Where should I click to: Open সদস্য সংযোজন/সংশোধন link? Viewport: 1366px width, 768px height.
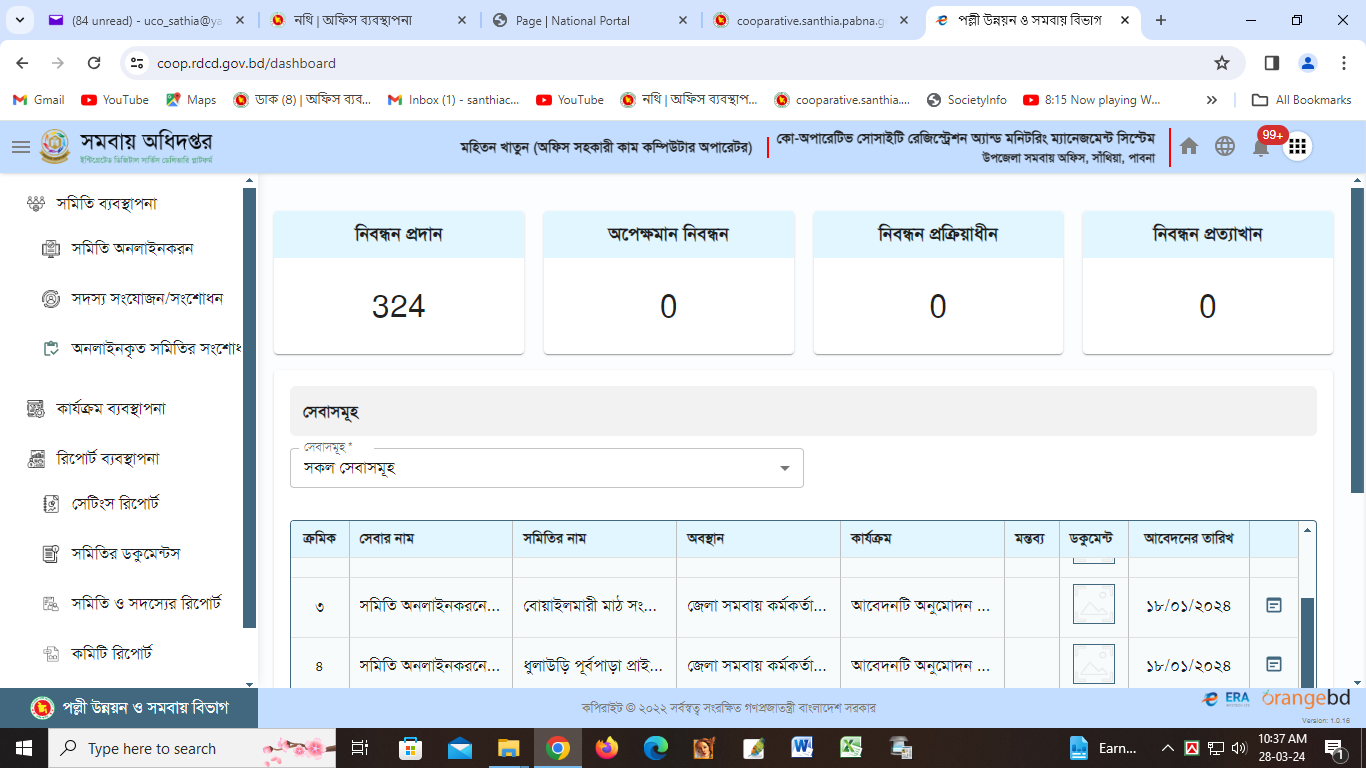tap(146, 298)
